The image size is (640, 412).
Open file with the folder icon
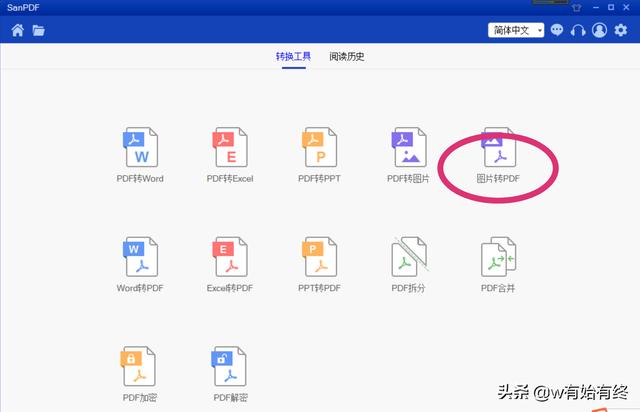pos(38,30)
